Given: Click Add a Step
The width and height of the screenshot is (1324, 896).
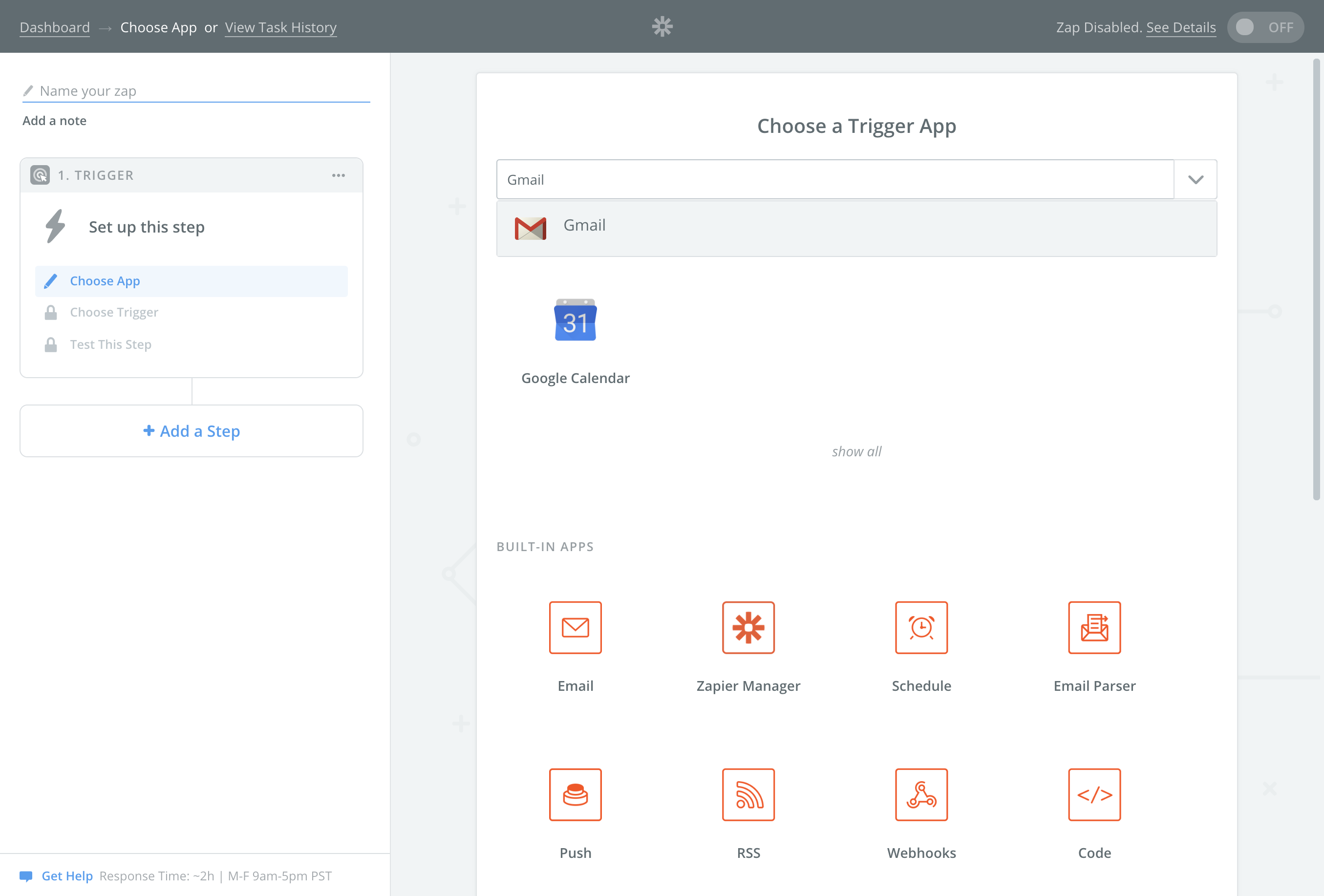Looking at the screenshot, I should [192, 431].
